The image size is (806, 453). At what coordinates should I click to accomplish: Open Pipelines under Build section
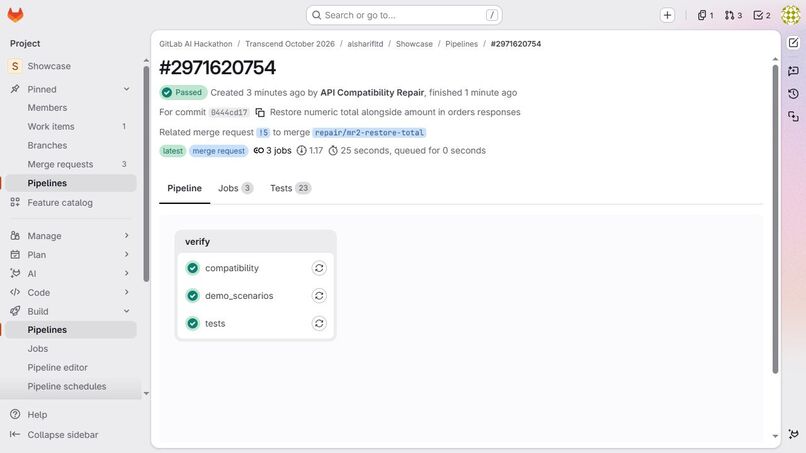[x=70, y=330]
